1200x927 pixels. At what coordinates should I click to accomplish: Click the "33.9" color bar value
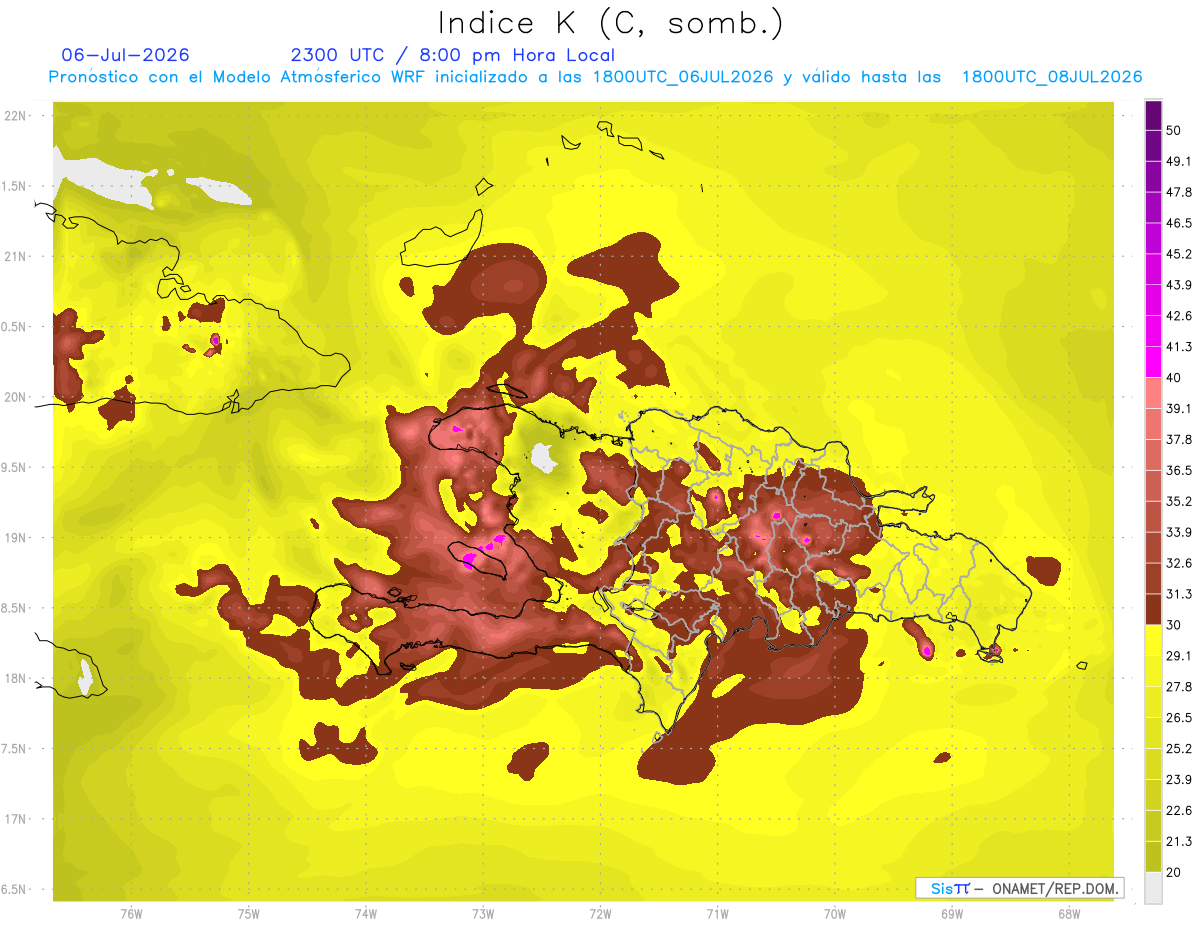1178,532
